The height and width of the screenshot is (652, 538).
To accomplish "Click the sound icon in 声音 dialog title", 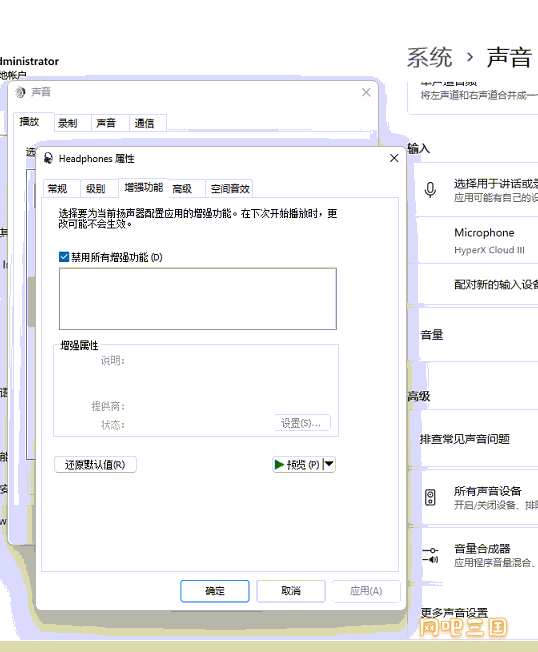I will [20, 92].
